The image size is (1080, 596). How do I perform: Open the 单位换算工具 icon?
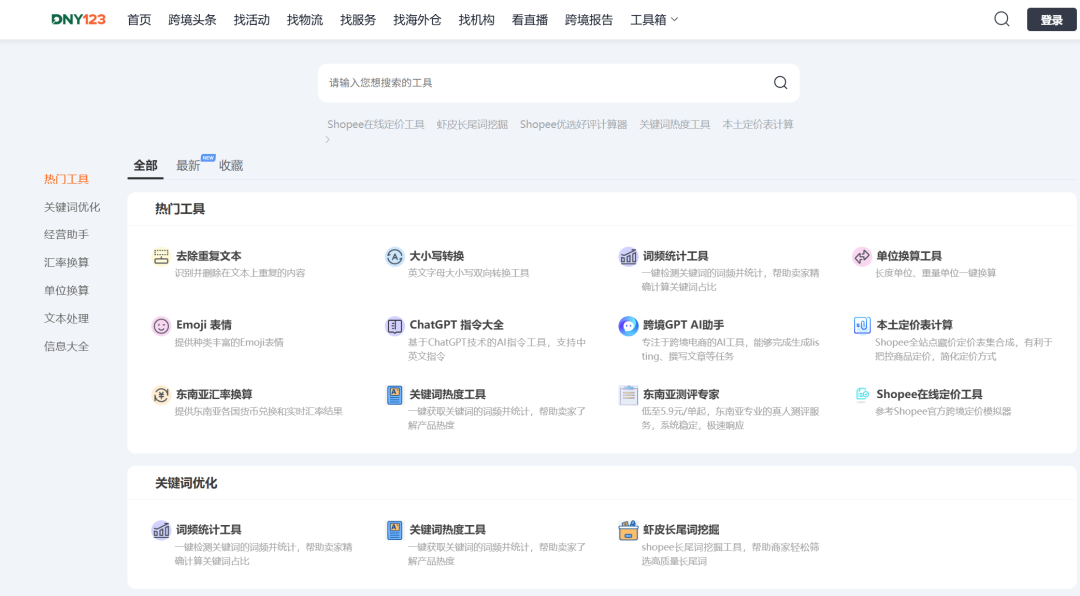[x=862, y=256]
